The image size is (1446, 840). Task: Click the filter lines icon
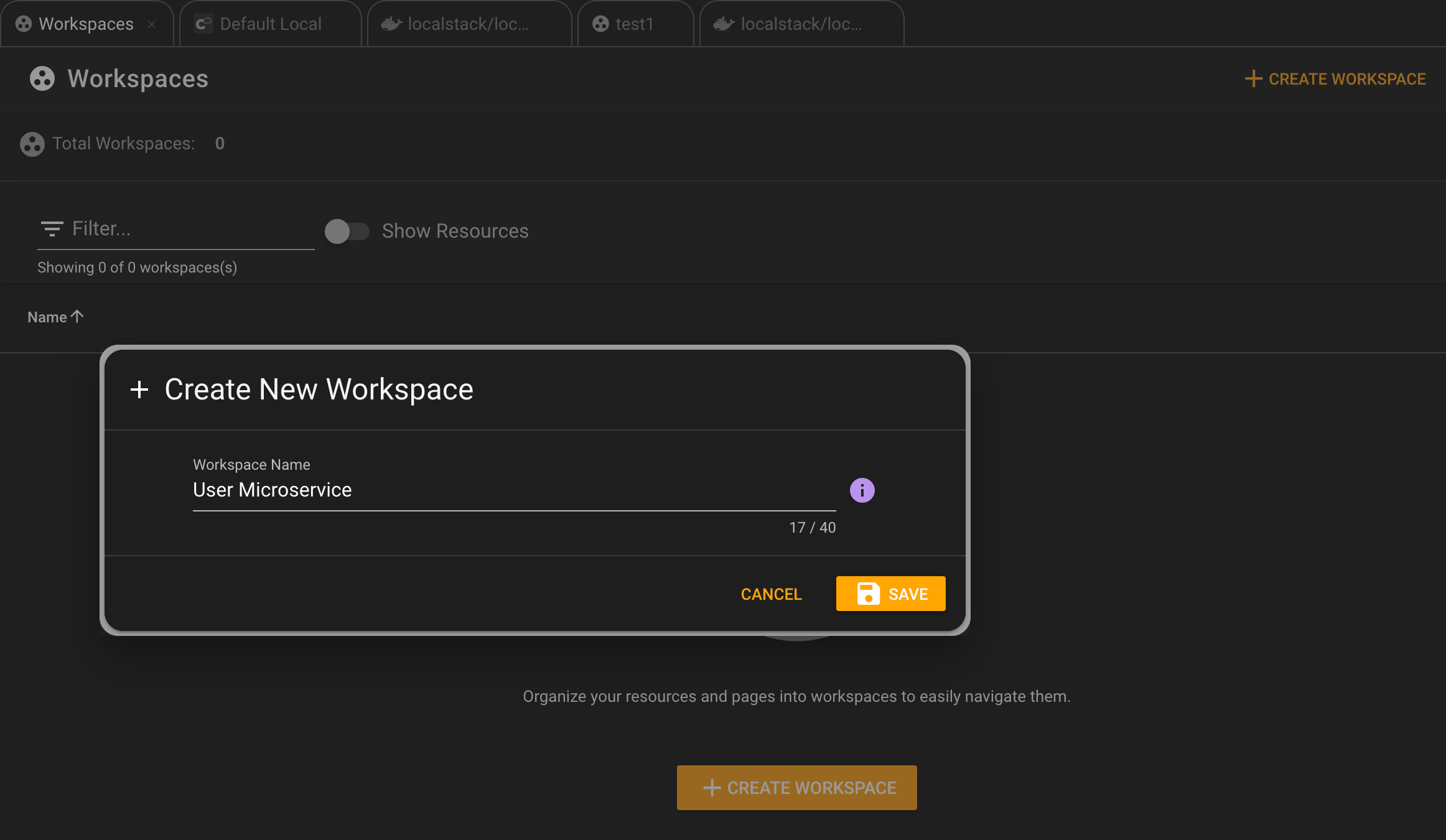coord(52,229)
